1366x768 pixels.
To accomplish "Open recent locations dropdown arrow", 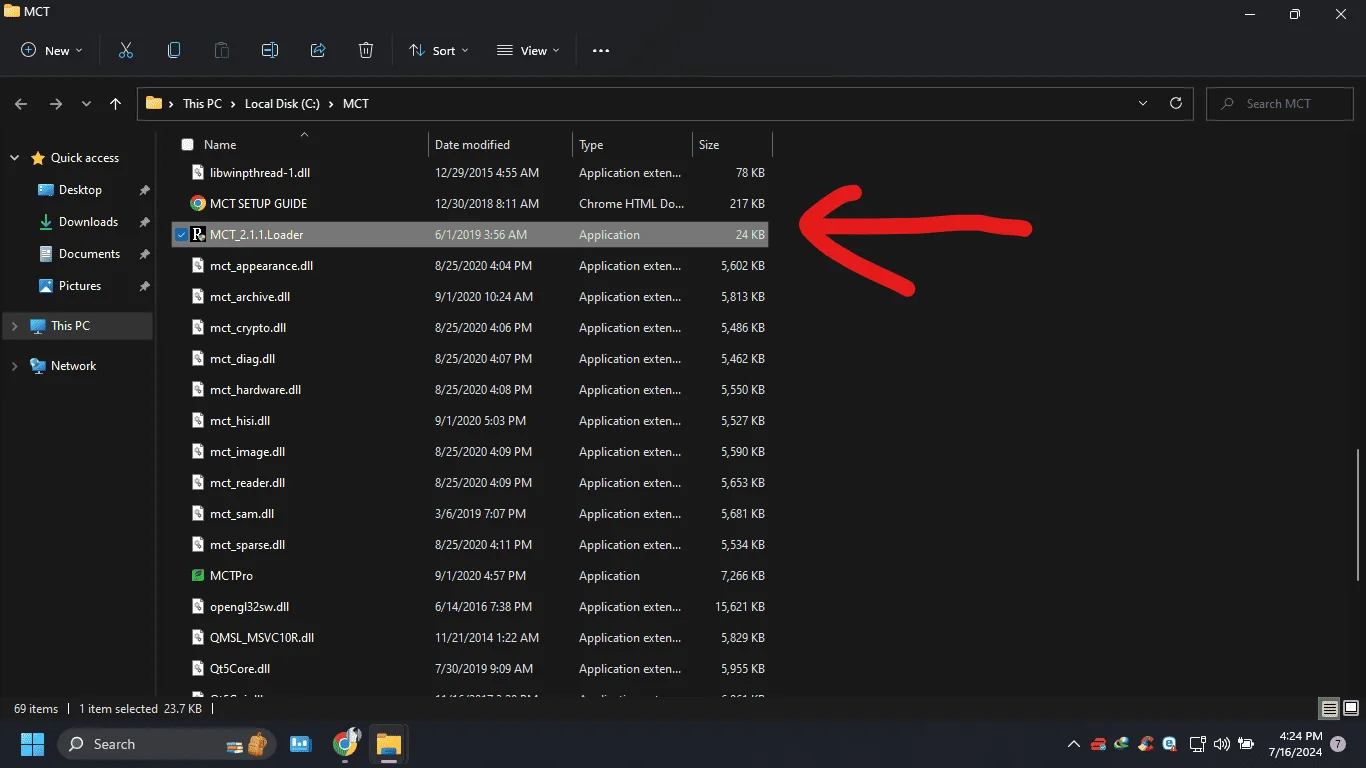I will pos(86,103).
